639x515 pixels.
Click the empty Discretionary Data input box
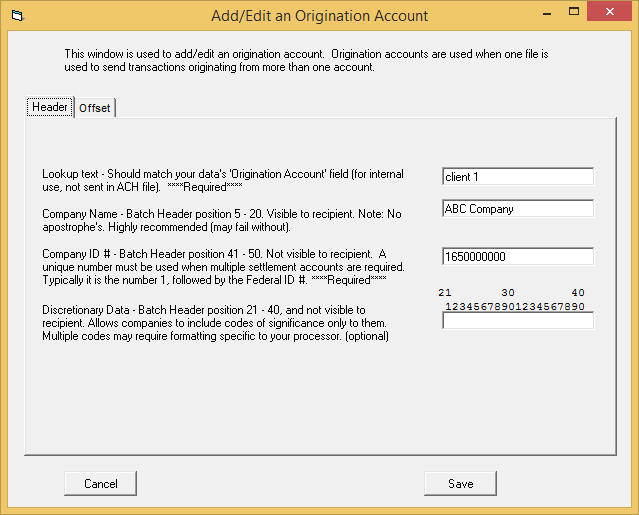[x=517, y=321]
